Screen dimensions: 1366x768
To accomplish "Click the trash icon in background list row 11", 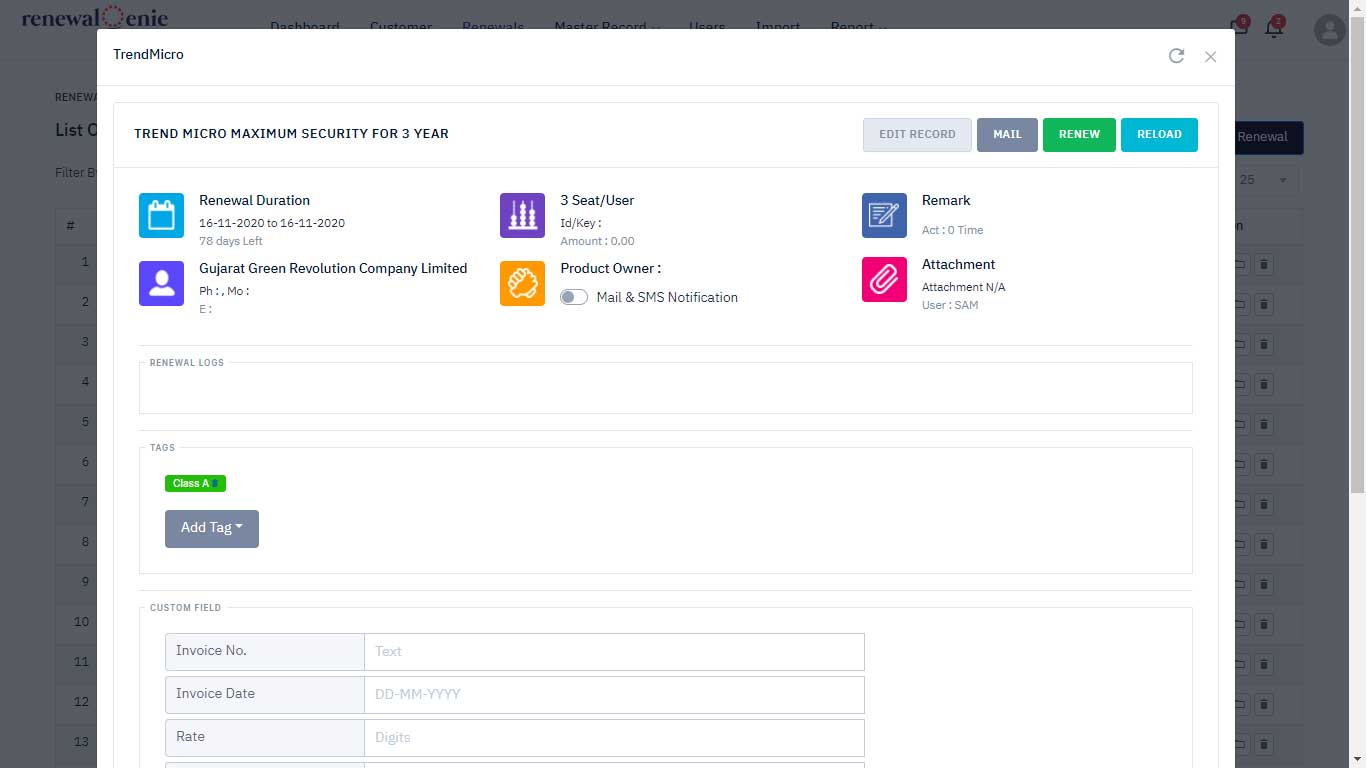I will pyautogui.click(x=1264, y=665).
